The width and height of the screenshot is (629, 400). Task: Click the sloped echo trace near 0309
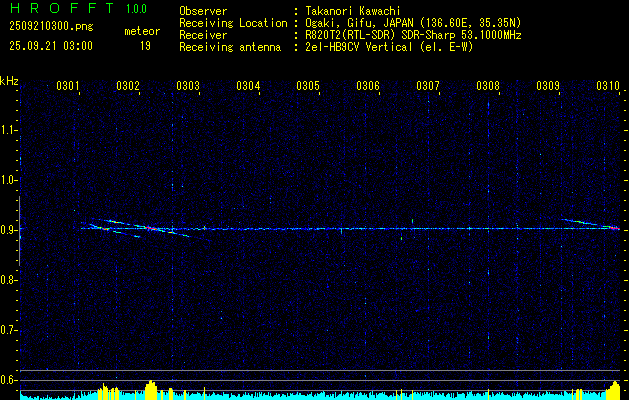(x=588, y=223)
